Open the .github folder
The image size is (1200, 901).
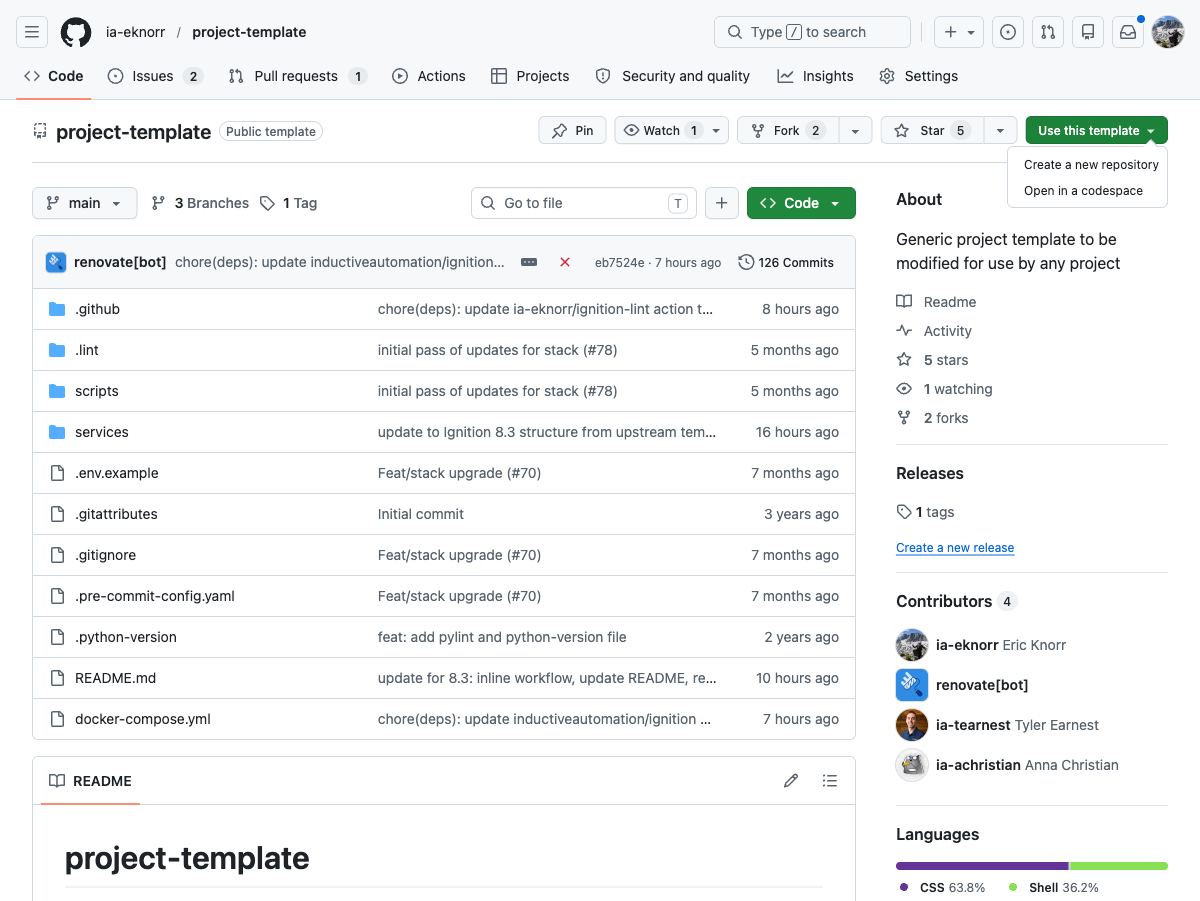(97, 309)
